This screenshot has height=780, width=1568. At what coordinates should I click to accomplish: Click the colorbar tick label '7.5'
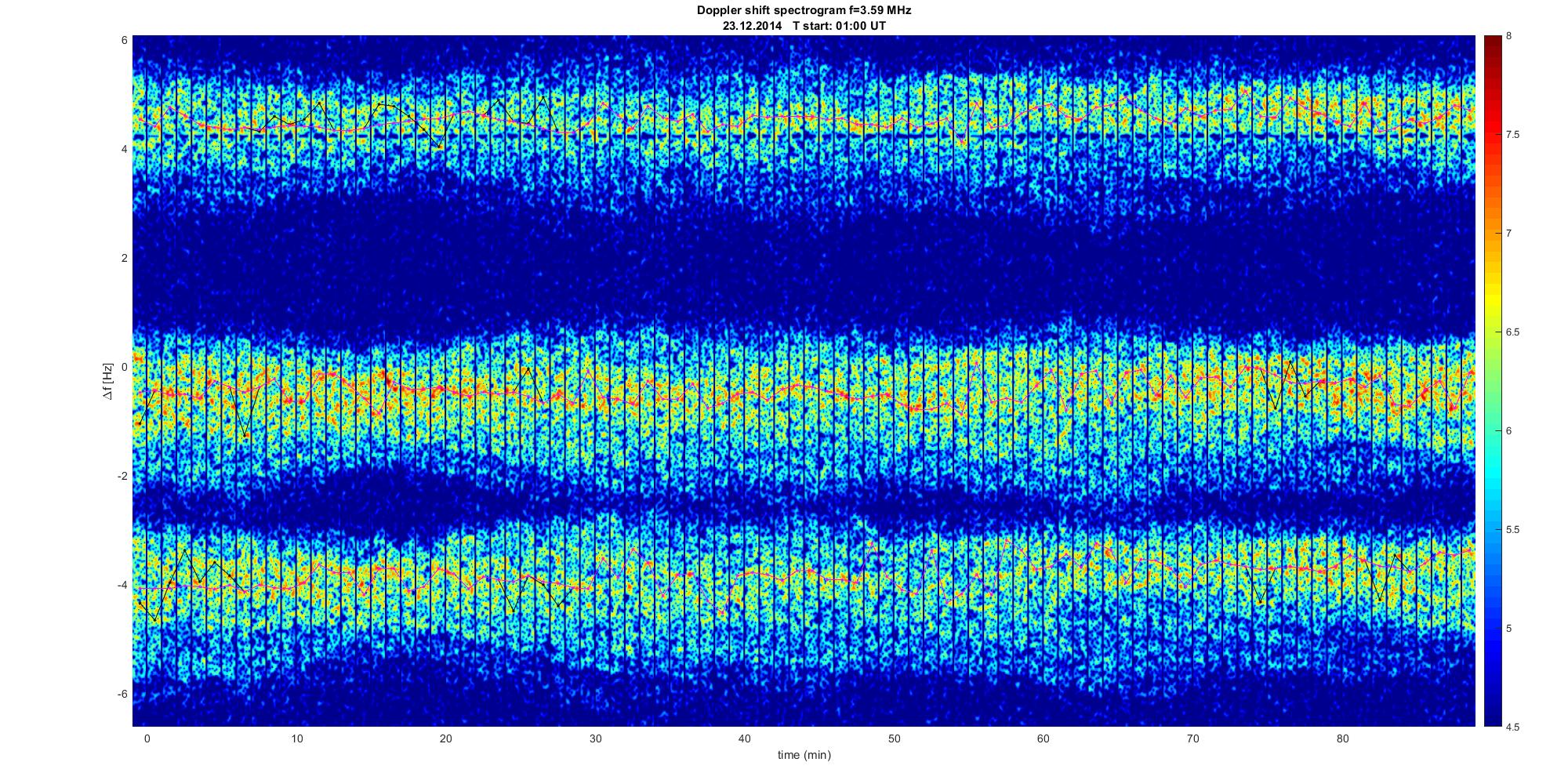[1513, 135]
